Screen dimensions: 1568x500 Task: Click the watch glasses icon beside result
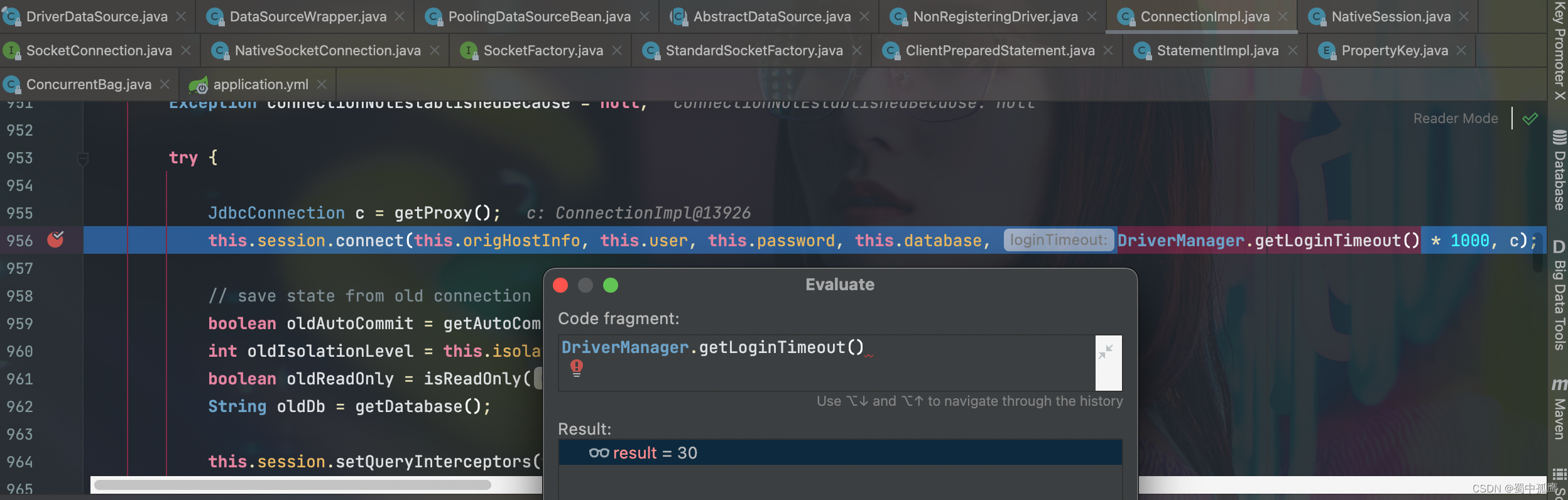click(x=599, y=453)
